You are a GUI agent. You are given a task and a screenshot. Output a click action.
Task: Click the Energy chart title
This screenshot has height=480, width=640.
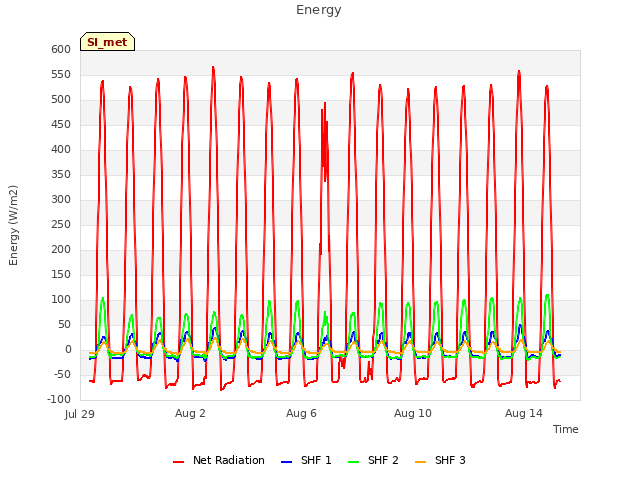point(318,10)
